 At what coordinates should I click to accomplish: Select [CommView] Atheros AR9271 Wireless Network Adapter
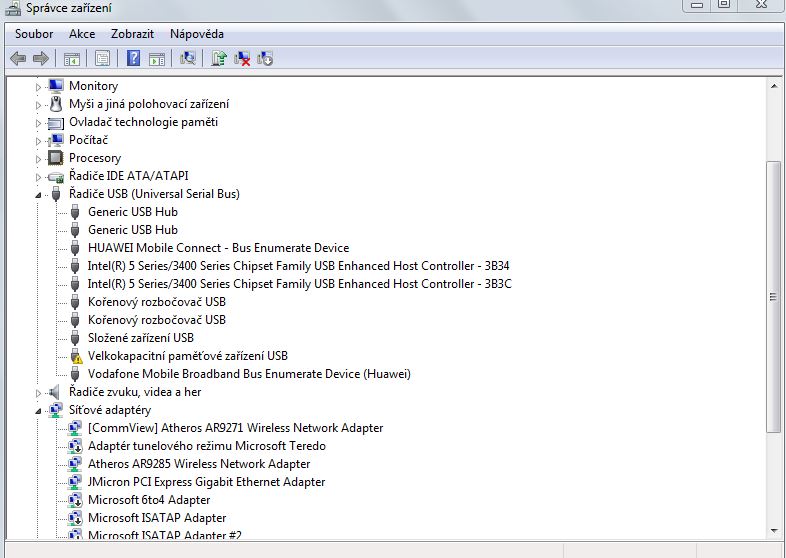[236, 428]
